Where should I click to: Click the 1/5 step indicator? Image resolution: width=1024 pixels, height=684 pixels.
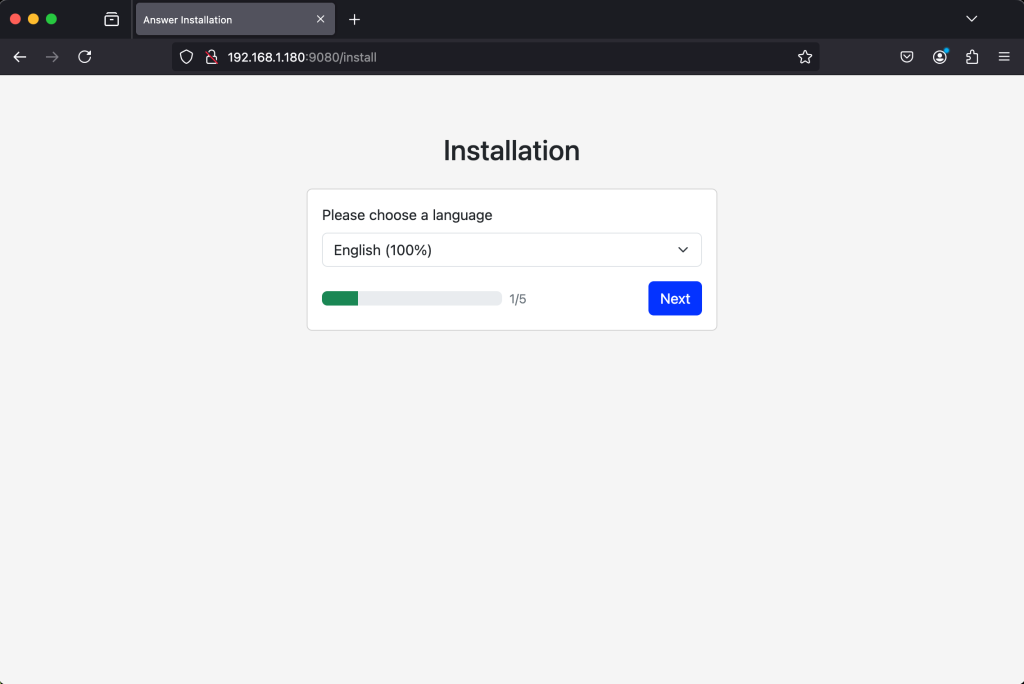[518, 298]
